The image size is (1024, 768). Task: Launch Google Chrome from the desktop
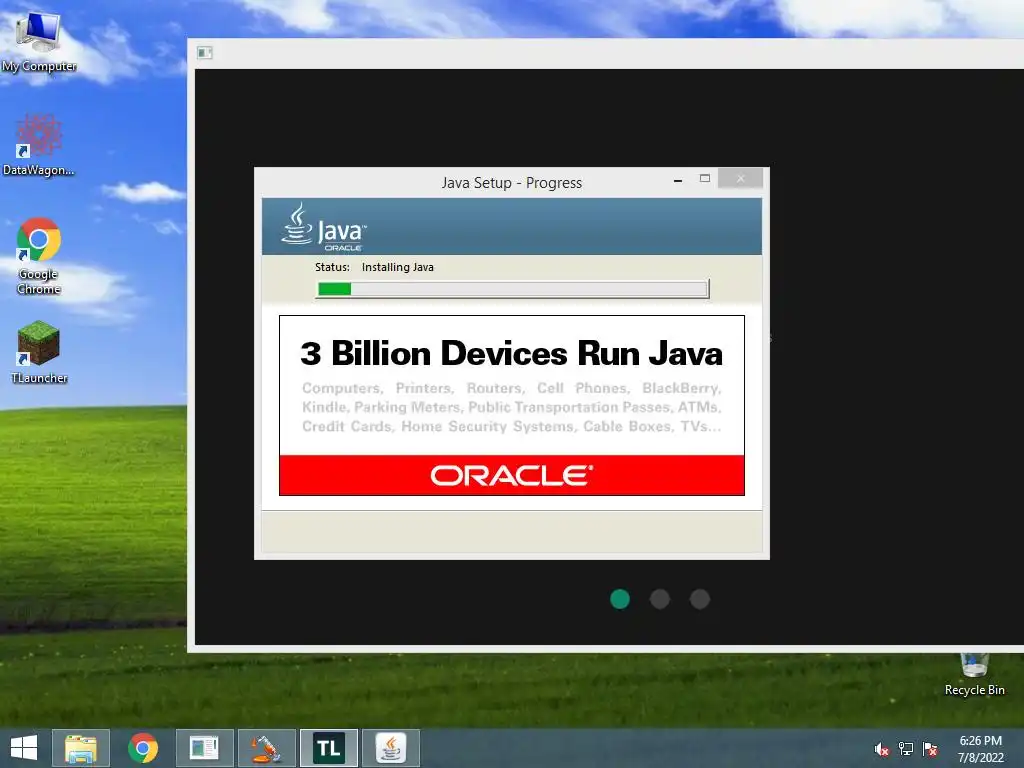(39, 256)
